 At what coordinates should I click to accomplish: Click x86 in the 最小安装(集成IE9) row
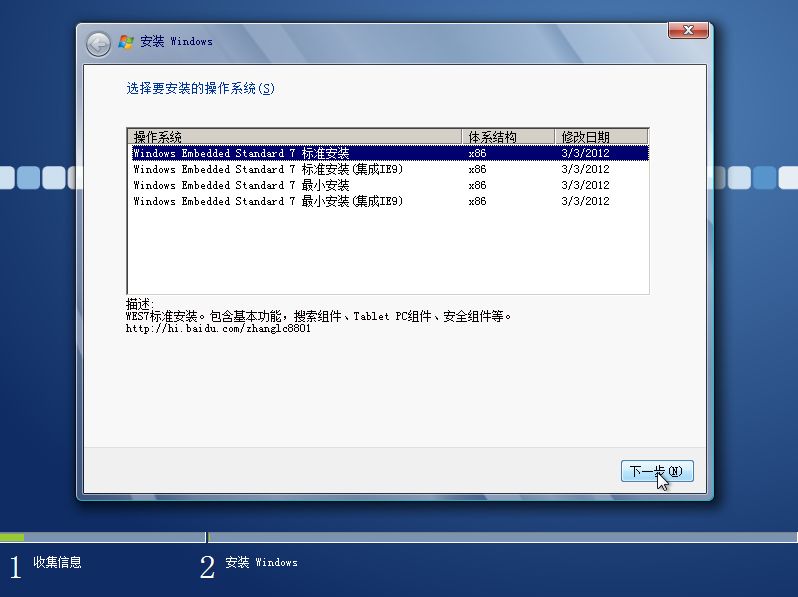[x=477, y=201]
